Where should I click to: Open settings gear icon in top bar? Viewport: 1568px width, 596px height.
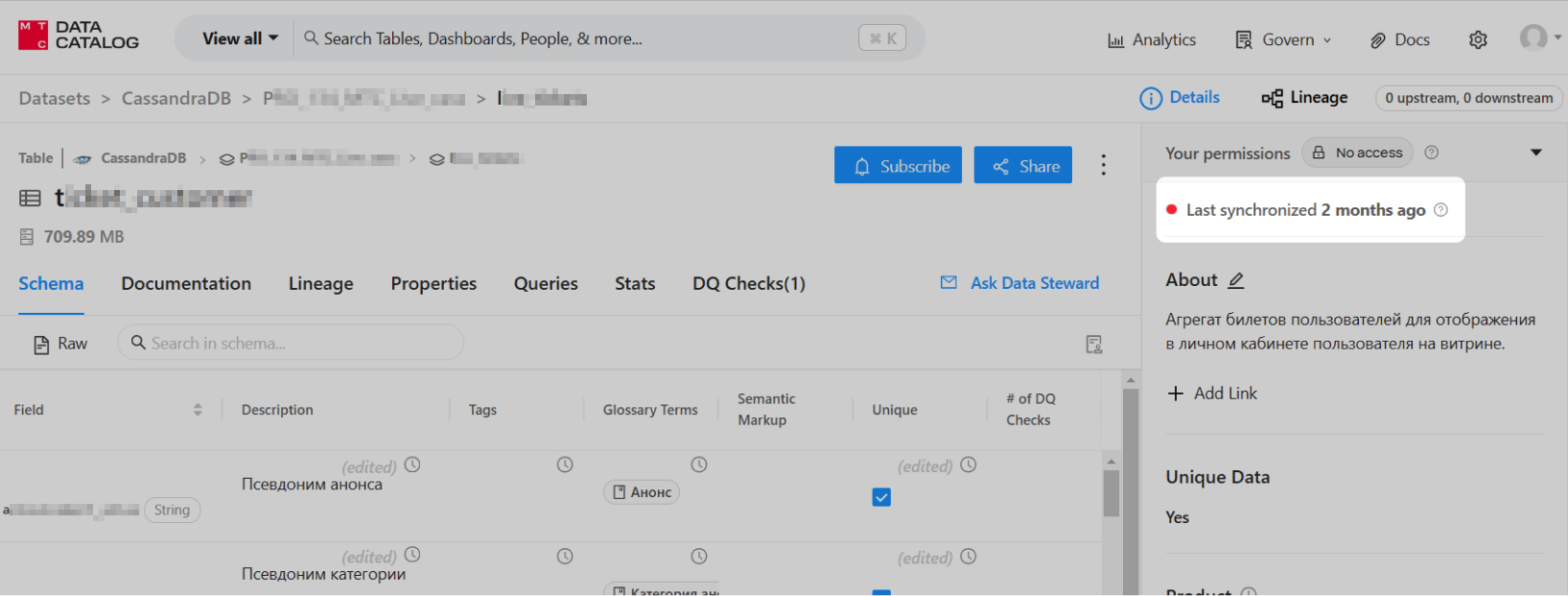tap(1478, 39)
